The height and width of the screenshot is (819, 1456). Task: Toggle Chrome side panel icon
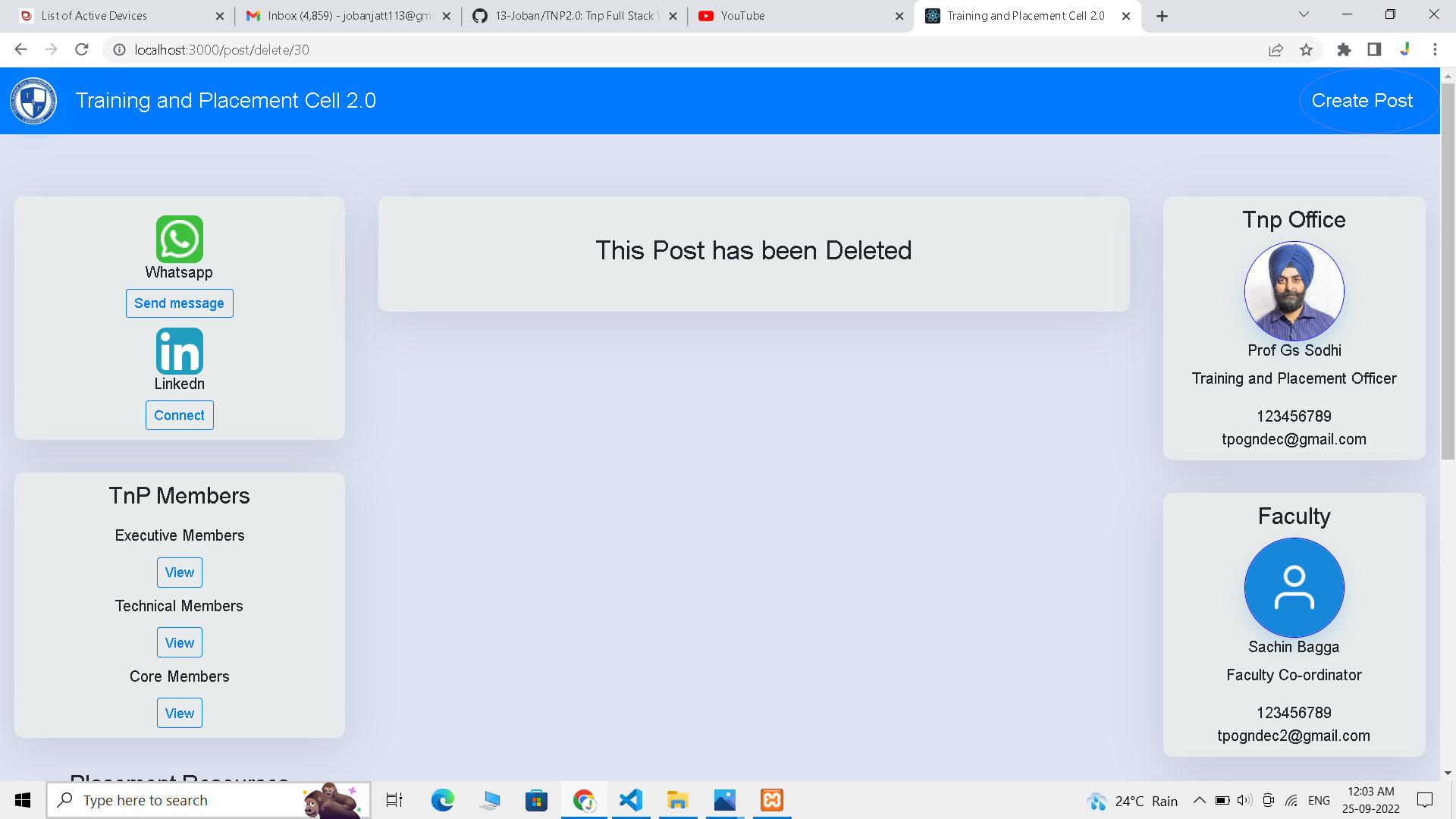1374,50
